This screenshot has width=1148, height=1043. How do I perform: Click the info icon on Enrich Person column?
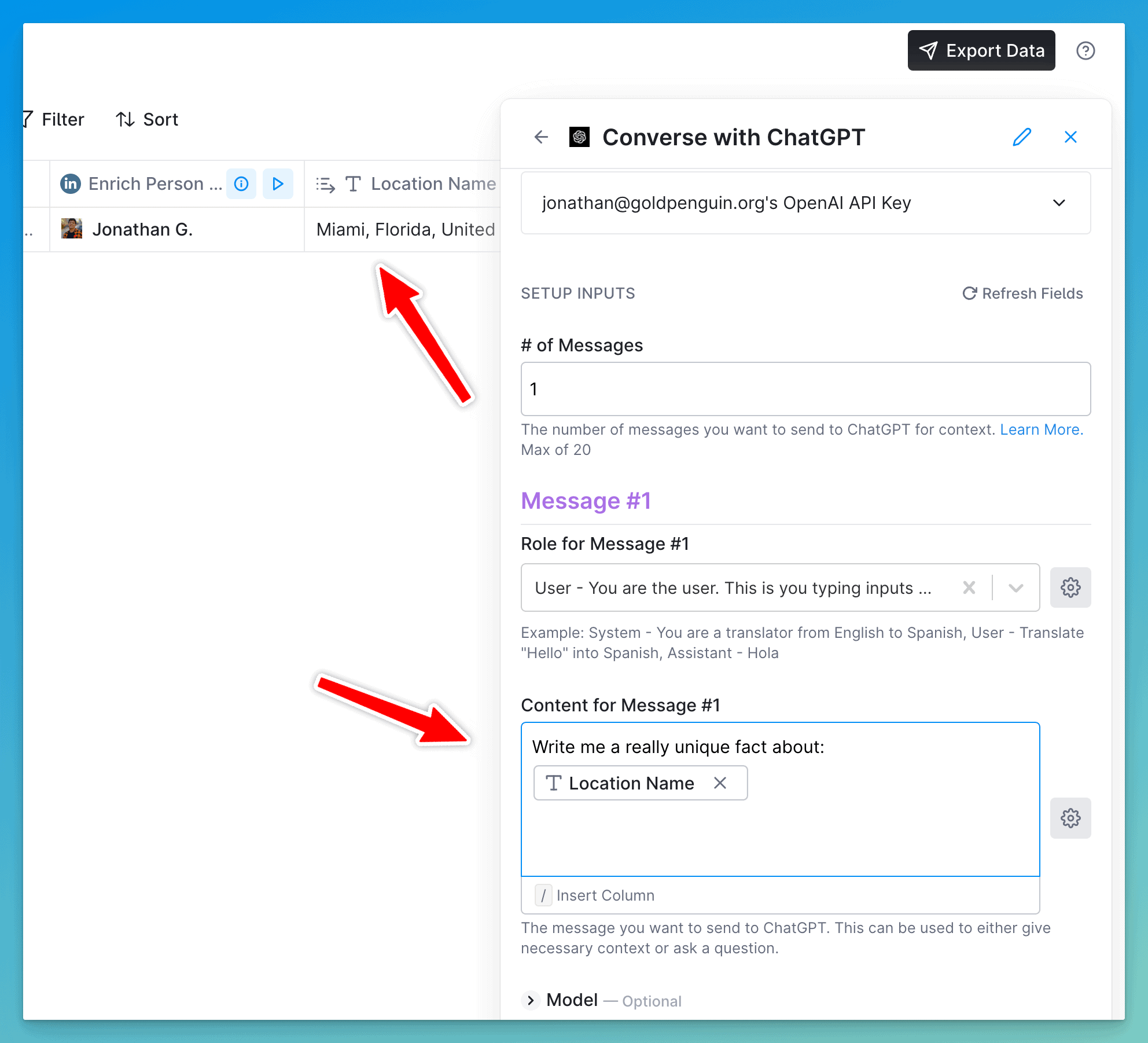coord(241,184)
